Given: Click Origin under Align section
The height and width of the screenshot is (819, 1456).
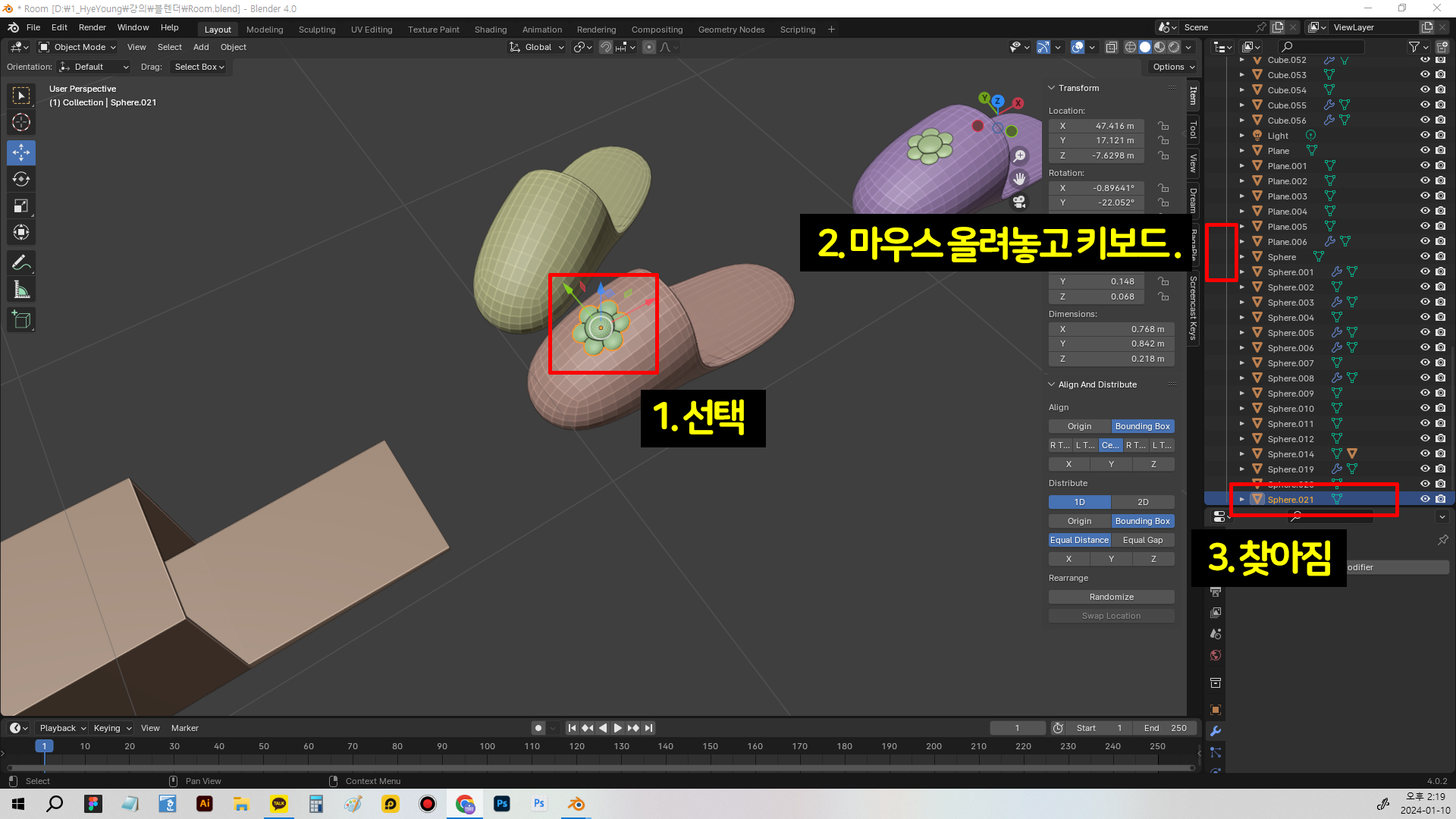Looking at the screenshot, I should [x=1079, y=426].
